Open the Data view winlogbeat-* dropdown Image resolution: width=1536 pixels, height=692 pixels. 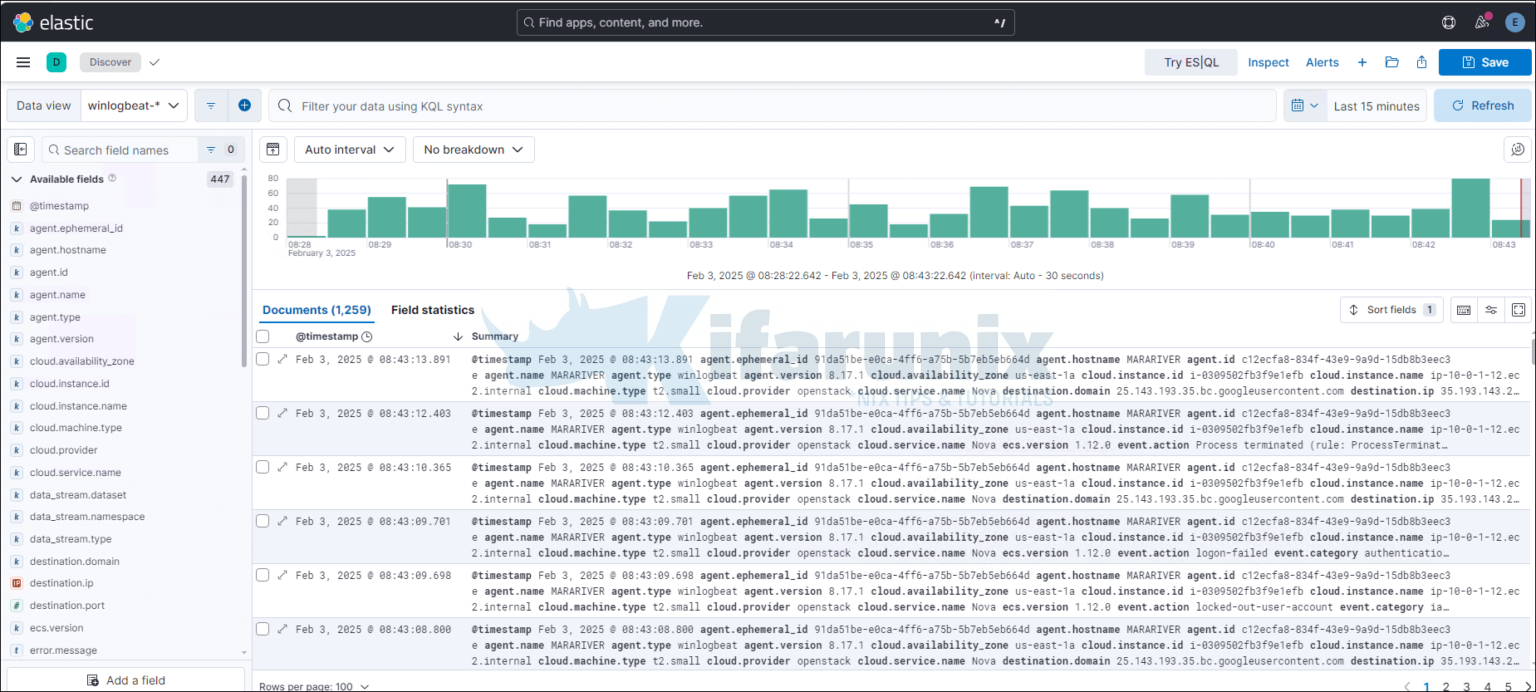[134, 105]
